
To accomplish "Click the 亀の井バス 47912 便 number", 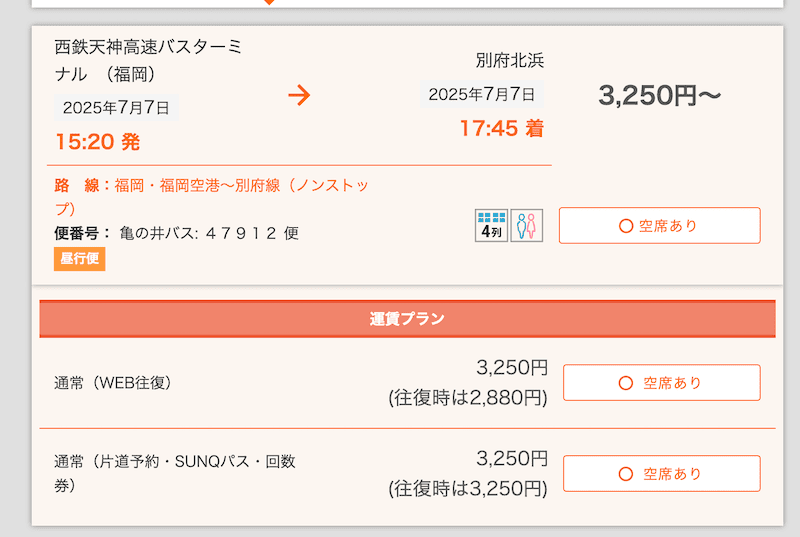I will pyautogui.click(x=208, y=233).
